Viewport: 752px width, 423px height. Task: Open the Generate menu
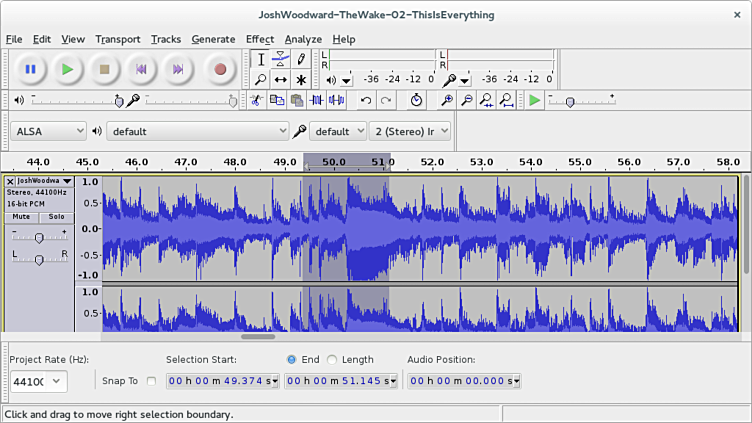[213, 39]
